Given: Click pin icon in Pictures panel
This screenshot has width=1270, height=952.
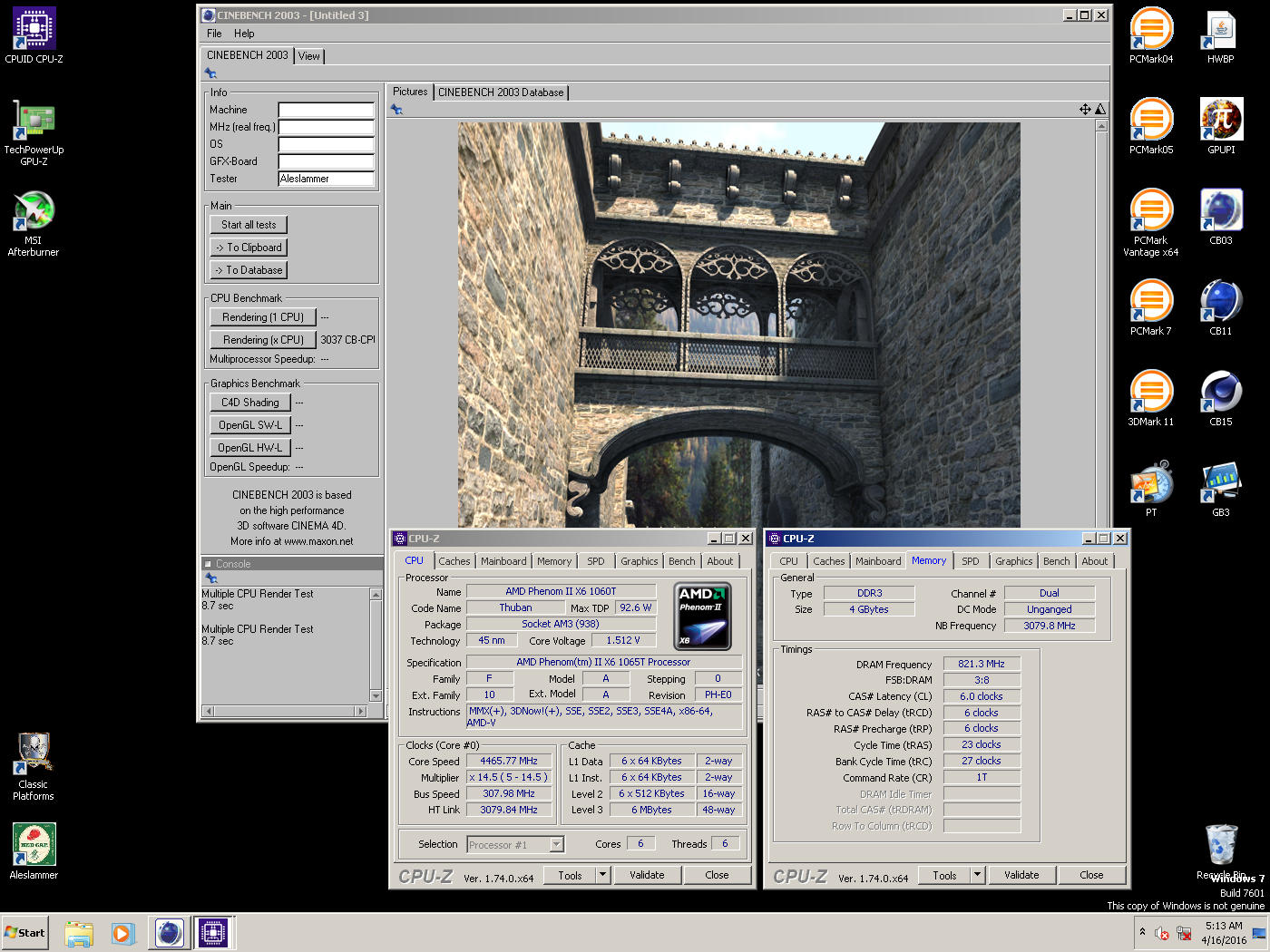Looking at the screenshot, I should click(396, 110).
